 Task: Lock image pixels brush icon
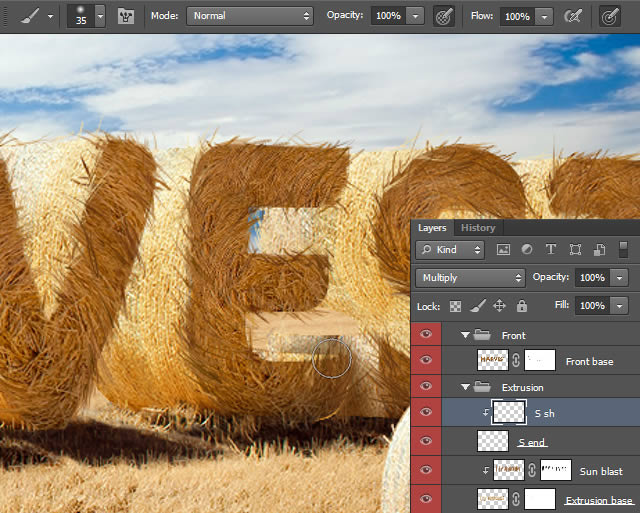pos(478,306)
